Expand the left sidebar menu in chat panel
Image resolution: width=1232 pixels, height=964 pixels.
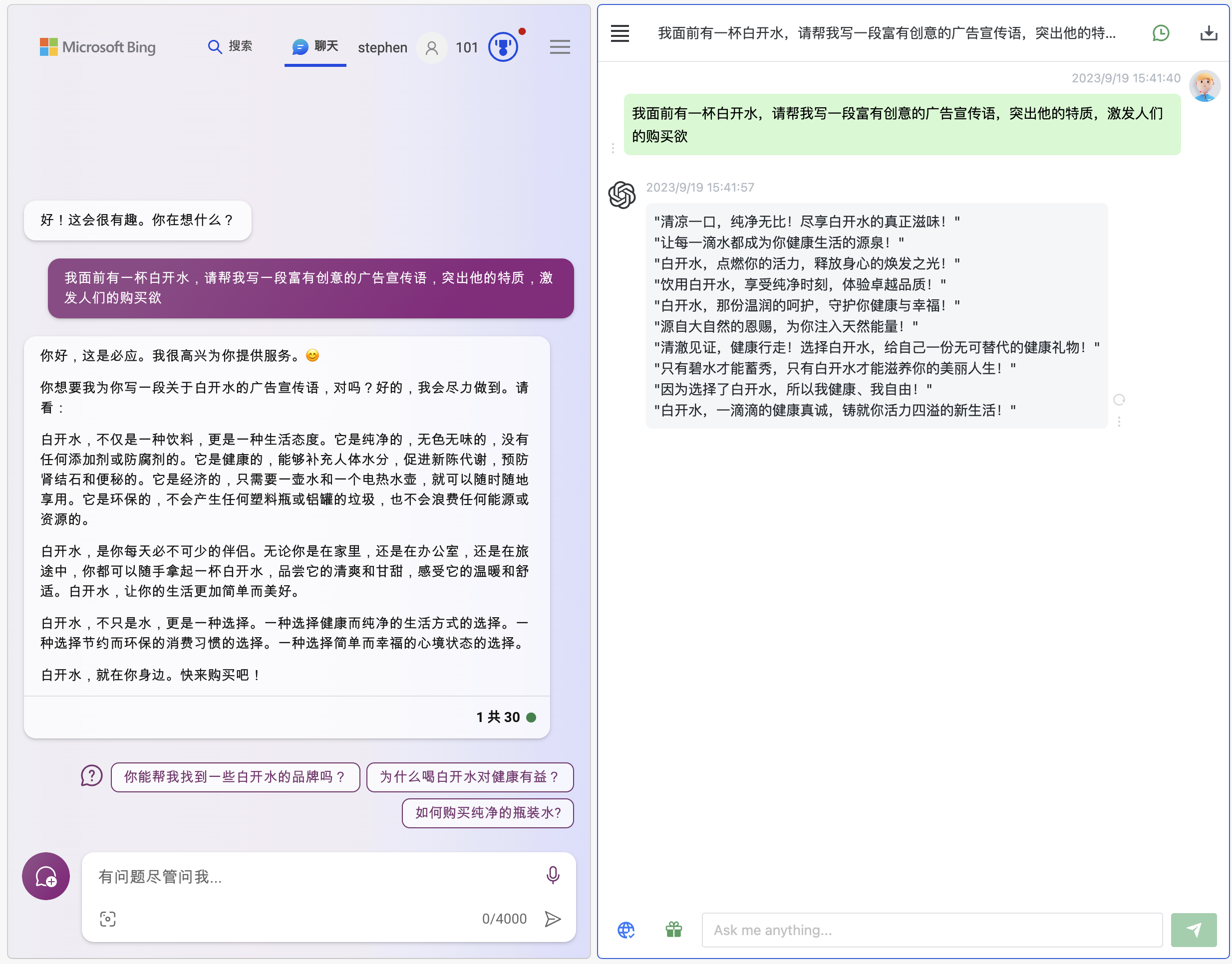(x=620, y=33)
